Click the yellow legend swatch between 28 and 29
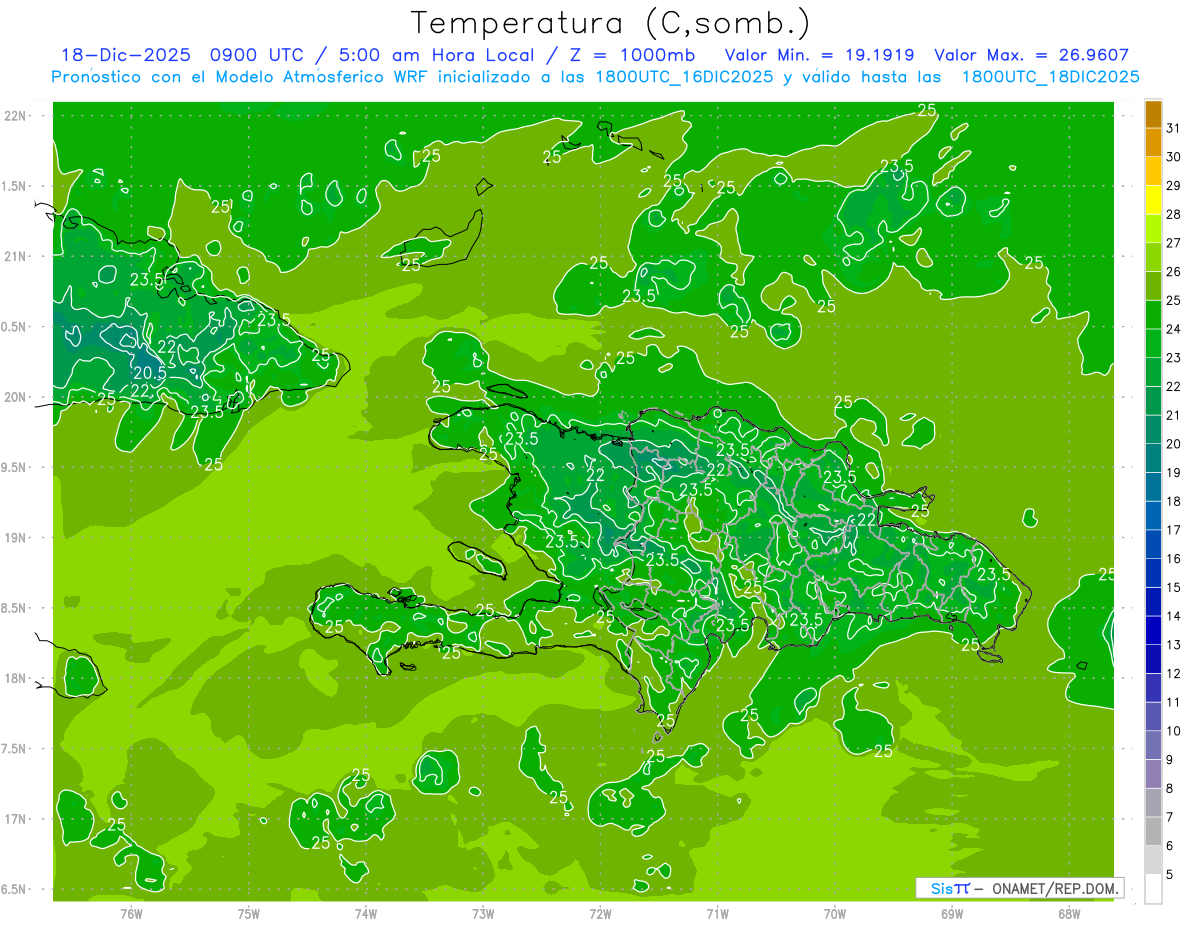The height and width of the screenshot is (927, 1200). click(x=1153, y=199)
